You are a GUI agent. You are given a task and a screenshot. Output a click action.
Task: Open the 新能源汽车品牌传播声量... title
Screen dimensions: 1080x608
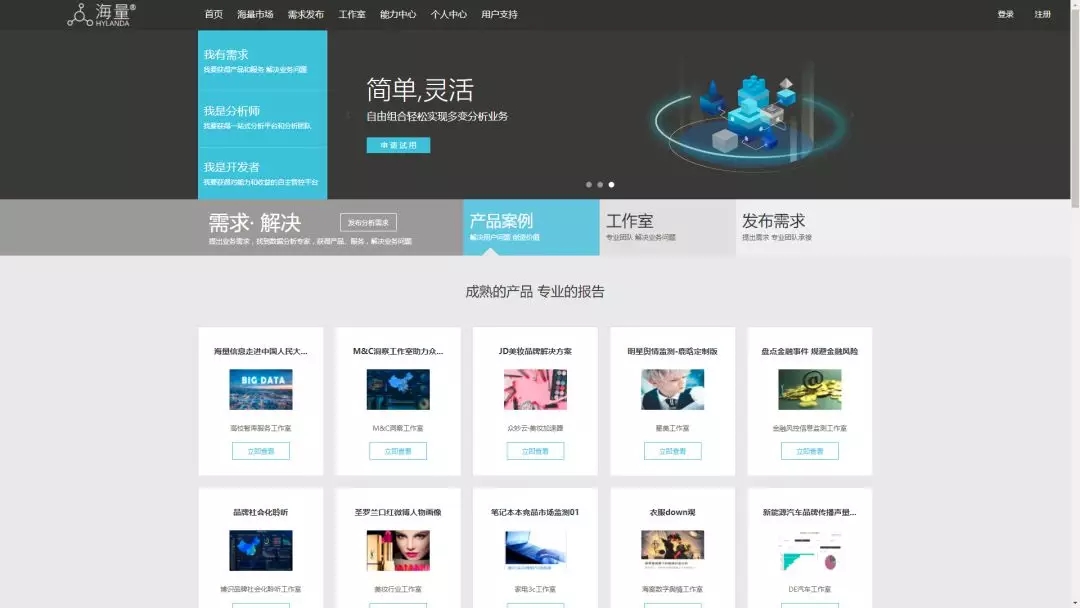[809, 512]
